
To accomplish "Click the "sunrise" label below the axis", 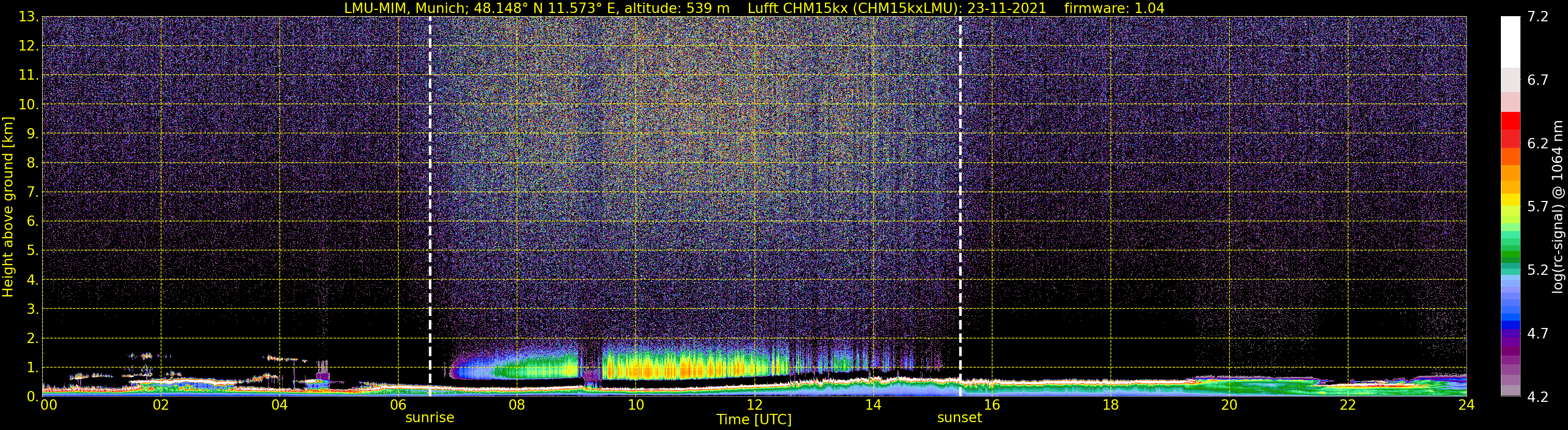I will tap(430, 418).
